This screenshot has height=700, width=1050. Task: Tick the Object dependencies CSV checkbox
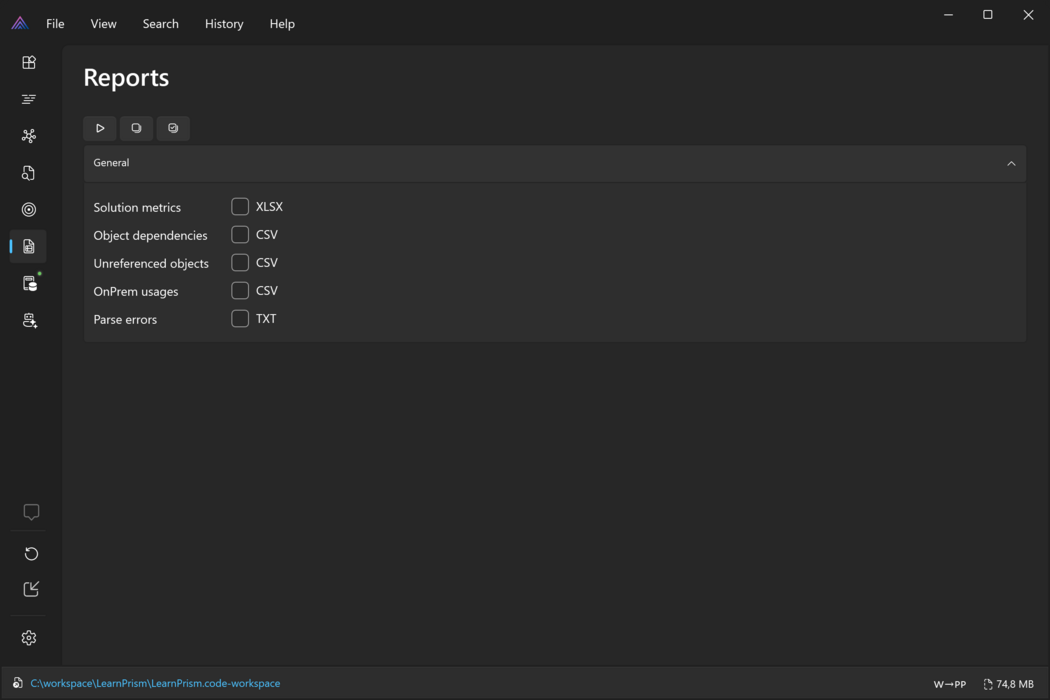[240, 234]
